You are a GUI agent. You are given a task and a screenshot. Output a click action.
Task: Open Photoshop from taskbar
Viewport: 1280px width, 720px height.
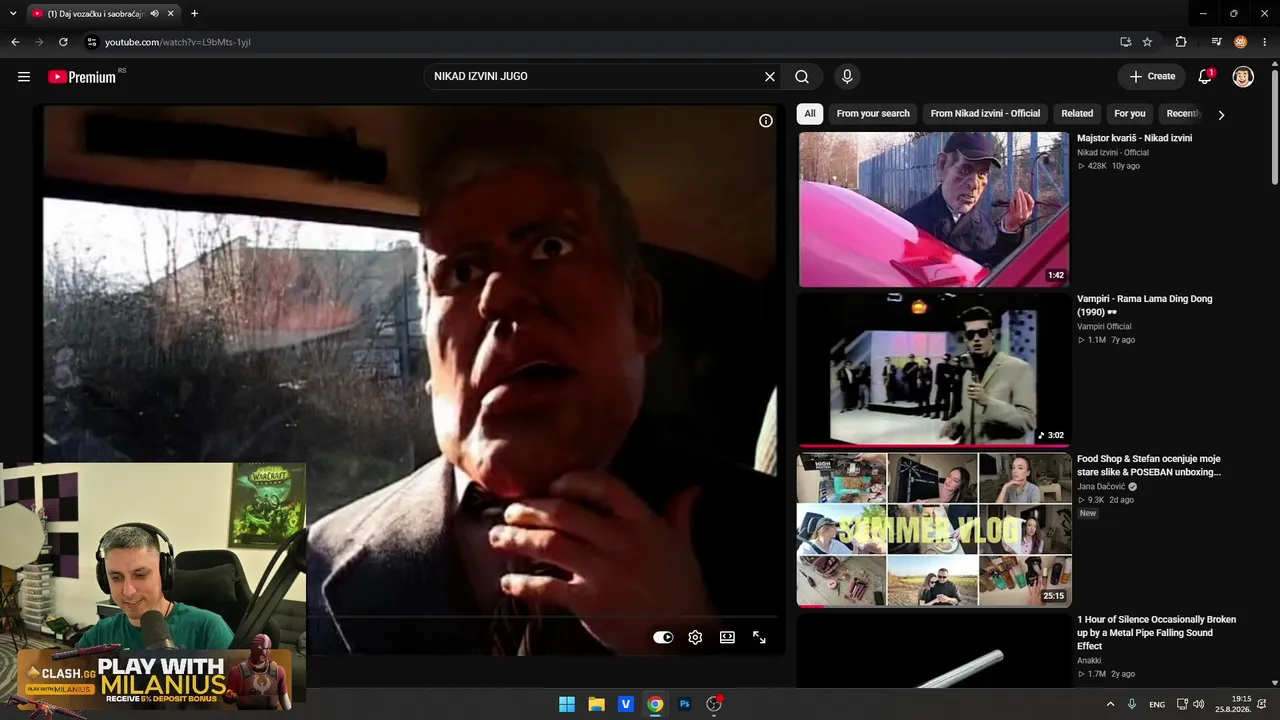tap(684, 704)
